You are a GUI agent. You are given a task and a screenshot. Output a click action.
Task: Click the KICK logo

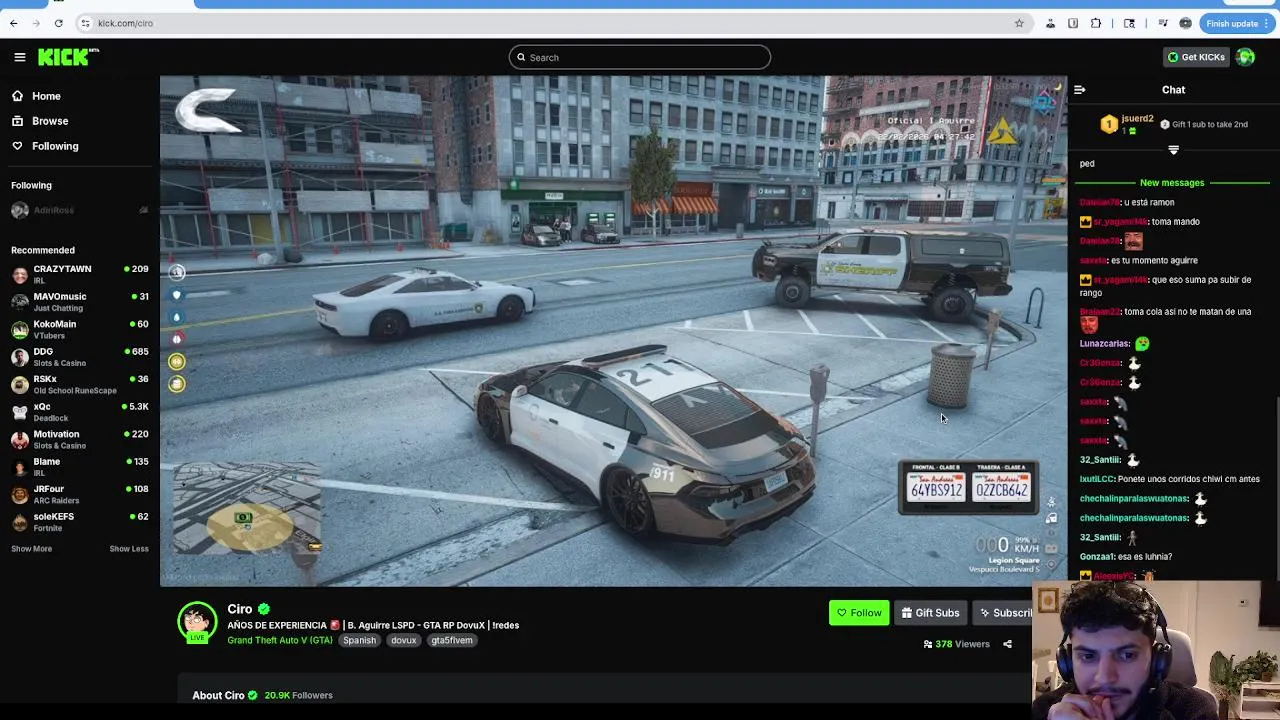68,57
